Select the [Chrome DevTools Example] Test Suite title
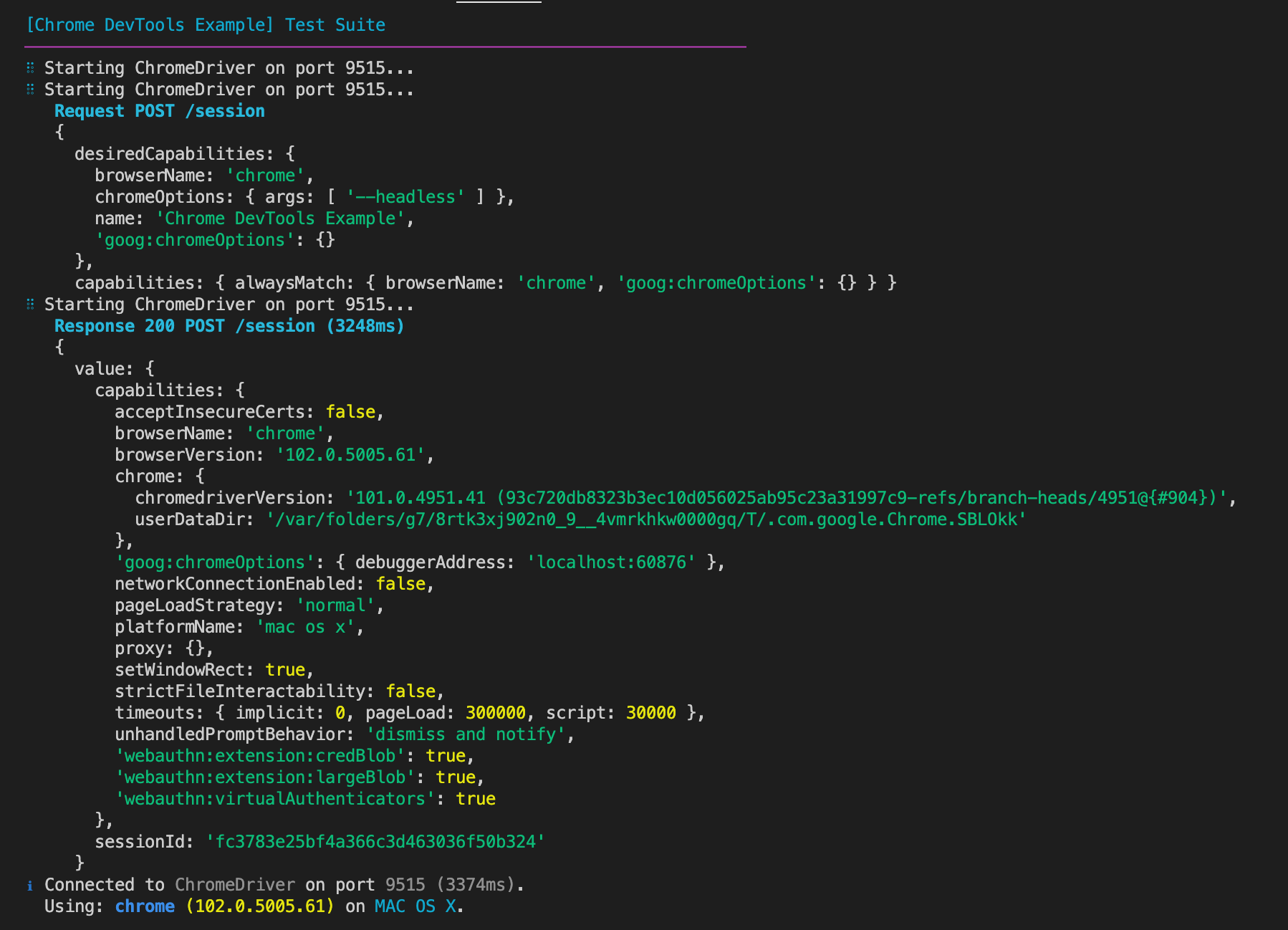 [x=206, y=24]
